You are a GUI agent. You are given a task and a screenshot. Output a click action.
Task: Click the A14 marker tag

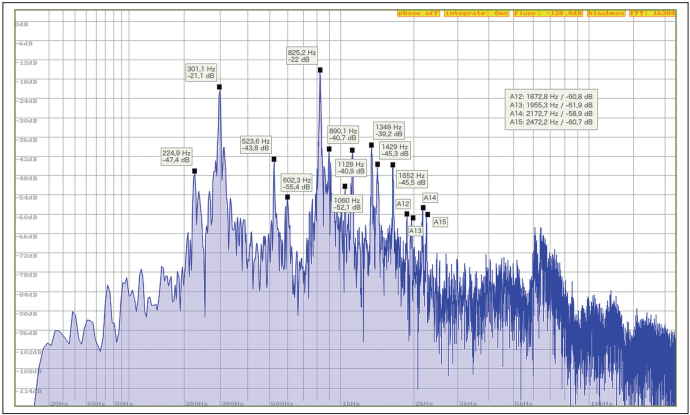click(430, 198)
